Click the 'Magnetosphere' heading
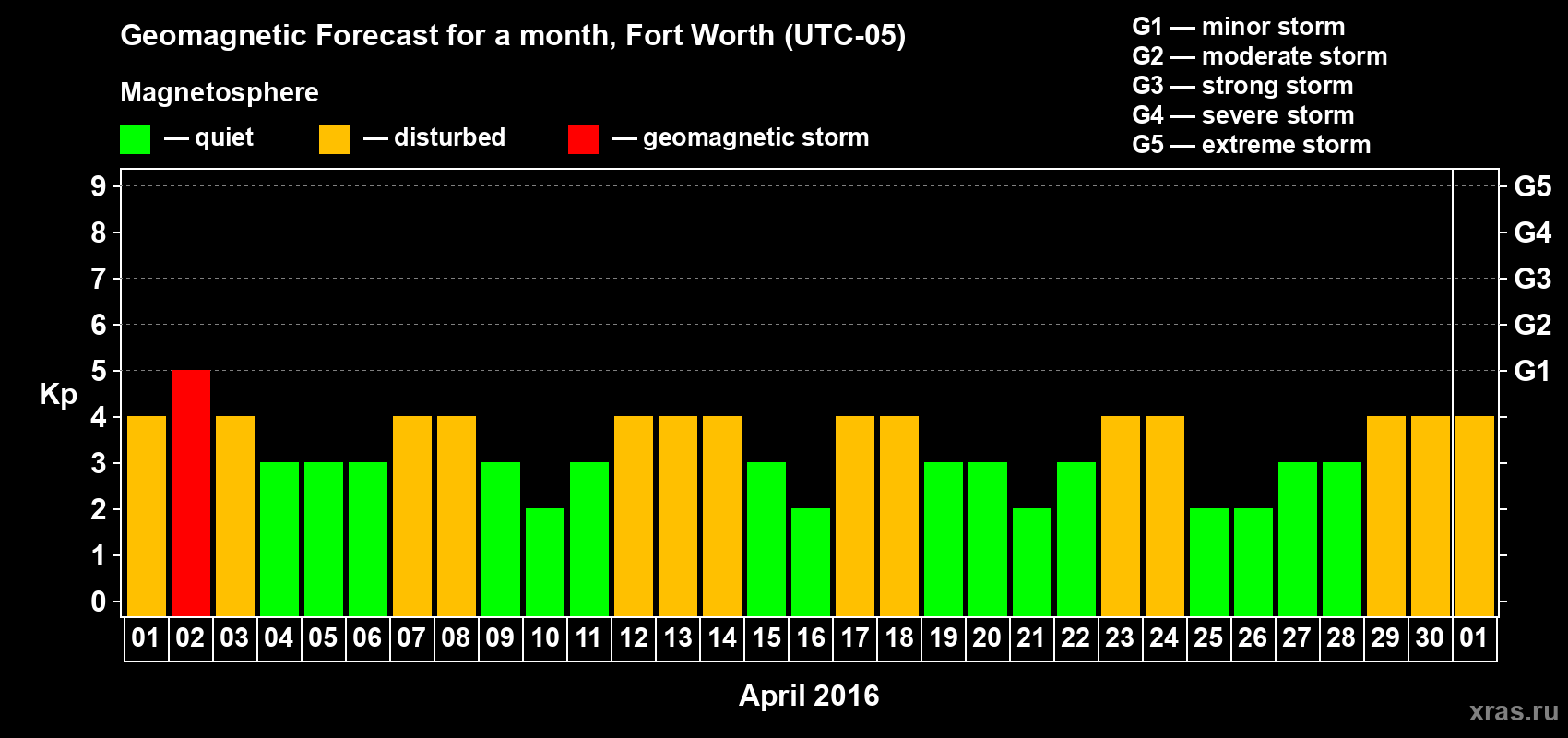This screenshot has width=1568, height=738. (x=220, y=92)
